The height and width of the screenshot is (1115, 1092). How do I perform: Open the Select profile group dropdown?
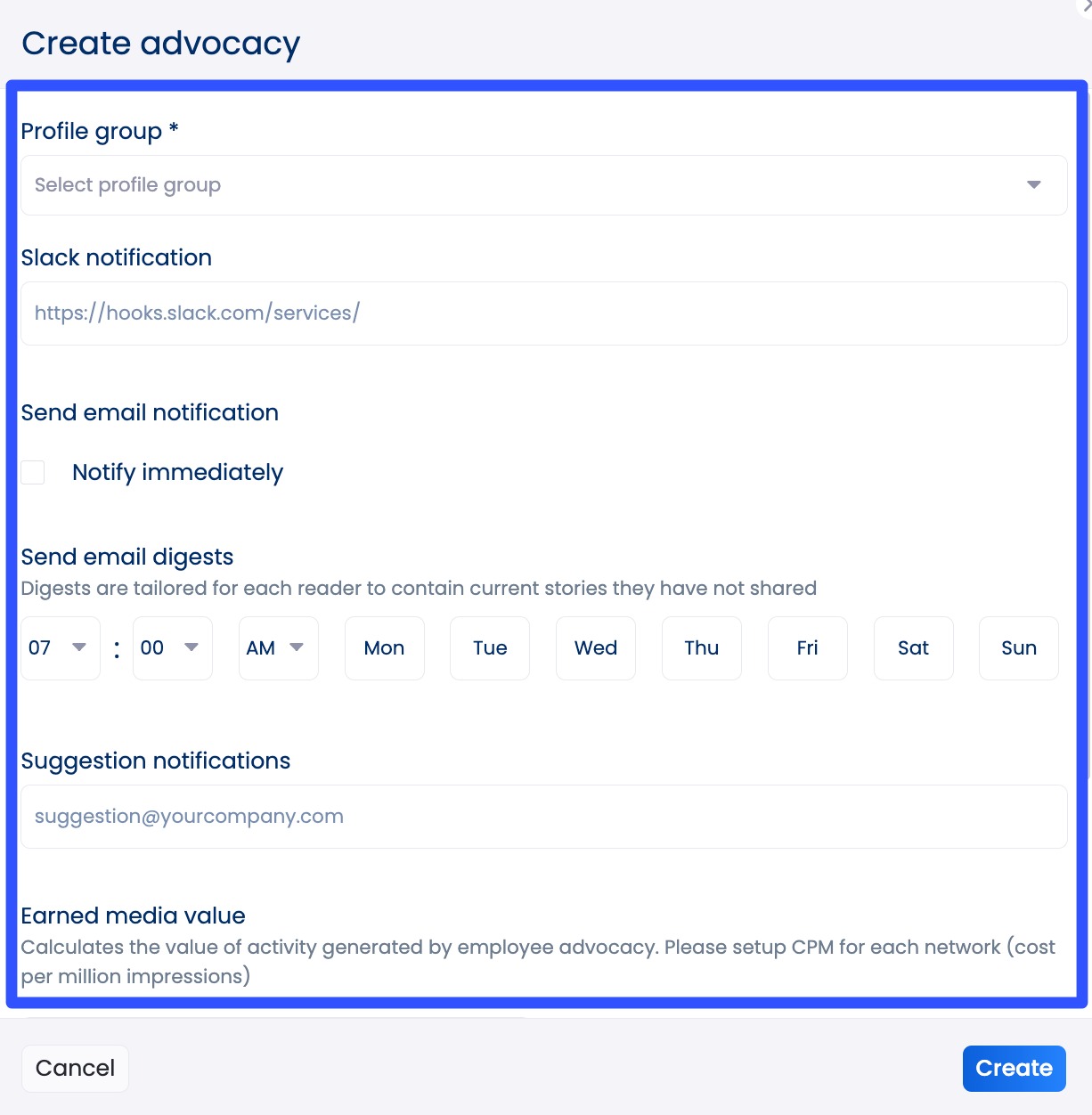tap(543, 185)
